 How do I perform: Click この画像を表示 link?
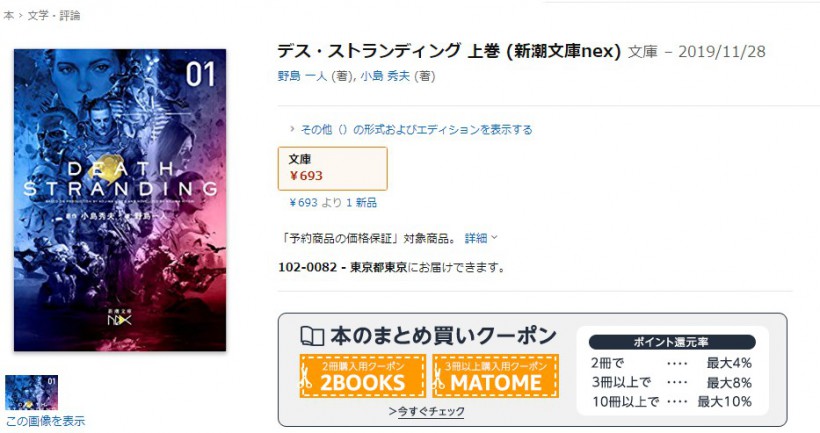(45, 421)
